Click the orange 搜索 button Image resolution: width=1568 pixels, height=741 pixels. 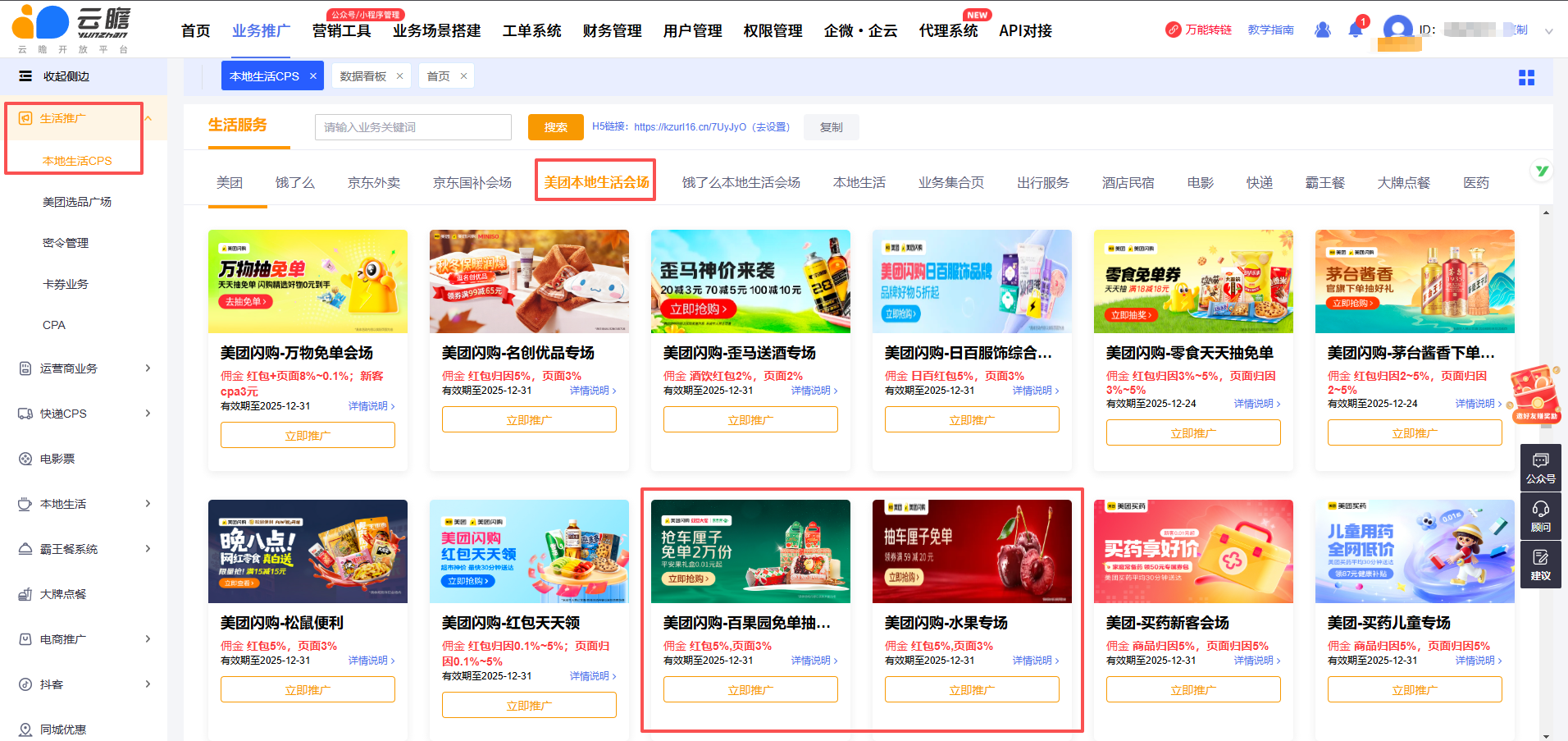coord(555,127)
